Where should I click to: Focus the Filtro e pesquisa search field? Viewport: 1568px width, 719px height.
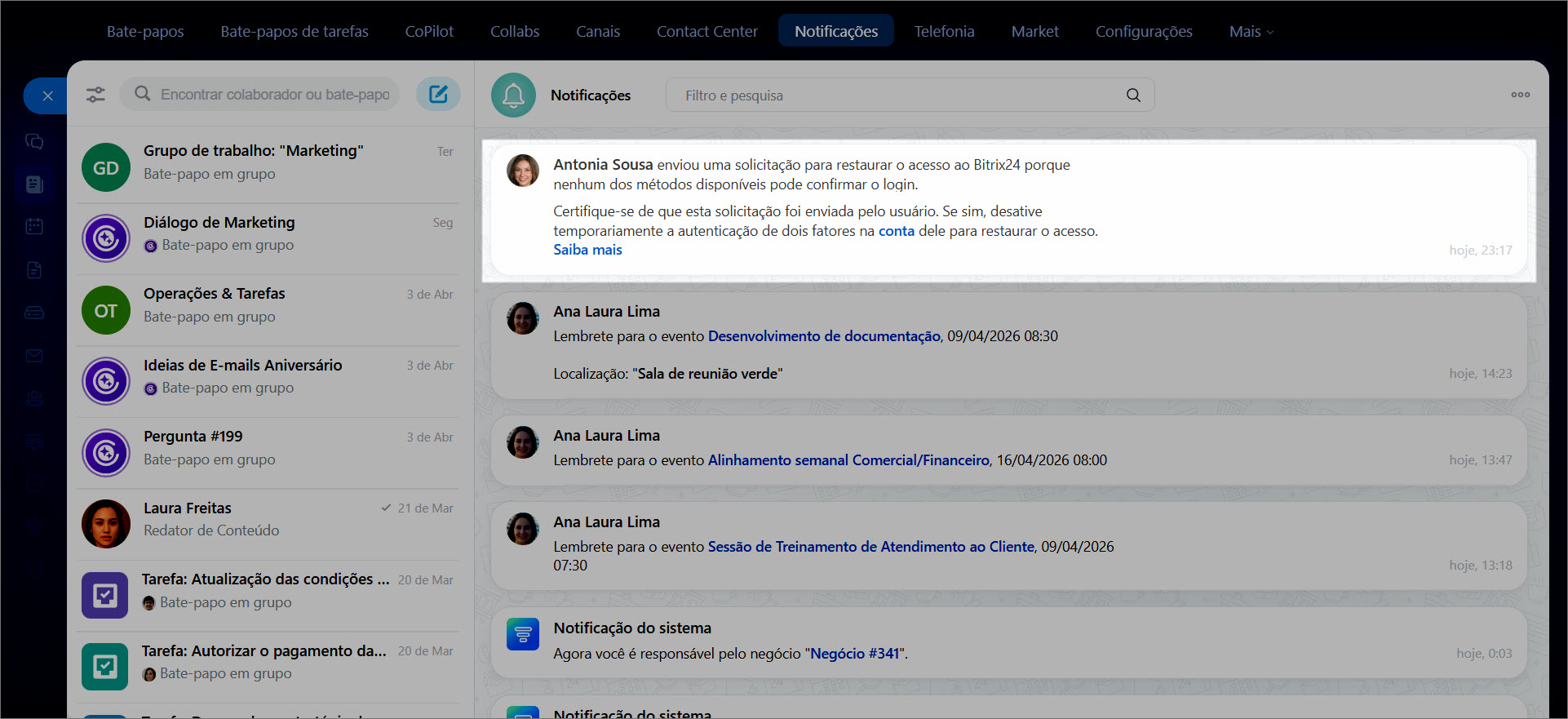(897, 95)
